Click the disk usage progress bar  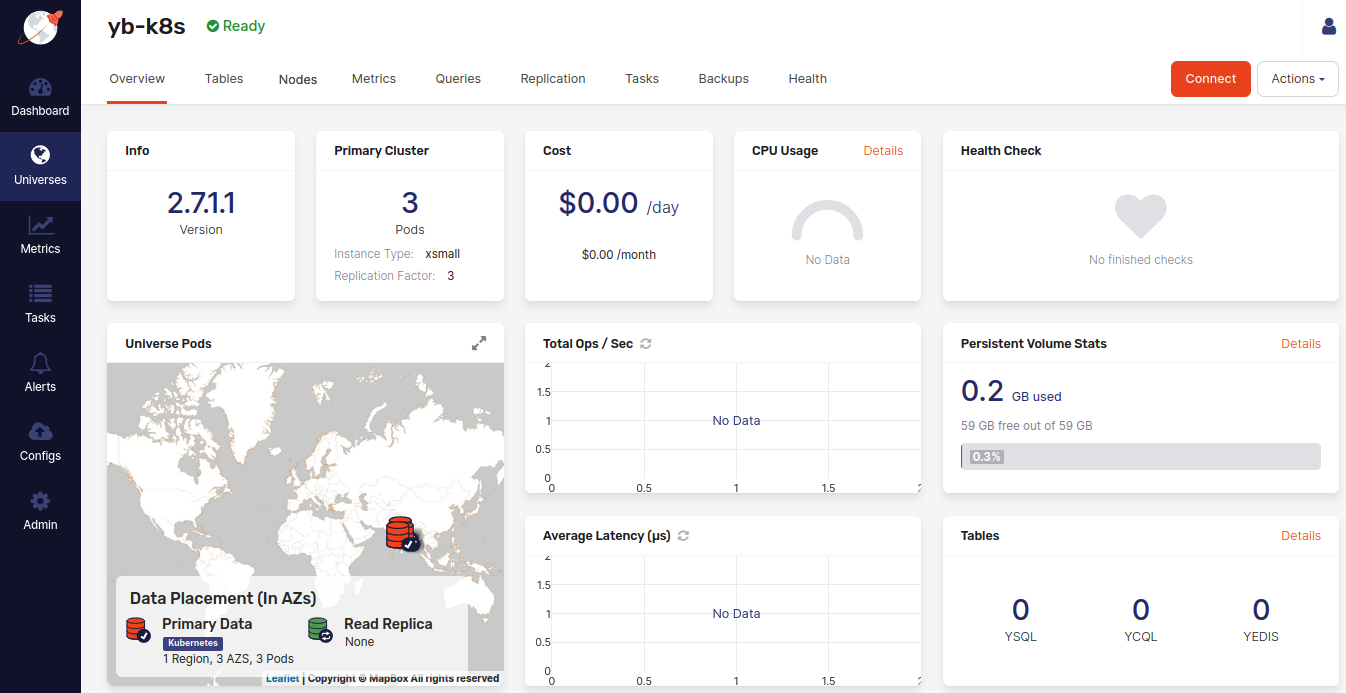coord(1140,457)
